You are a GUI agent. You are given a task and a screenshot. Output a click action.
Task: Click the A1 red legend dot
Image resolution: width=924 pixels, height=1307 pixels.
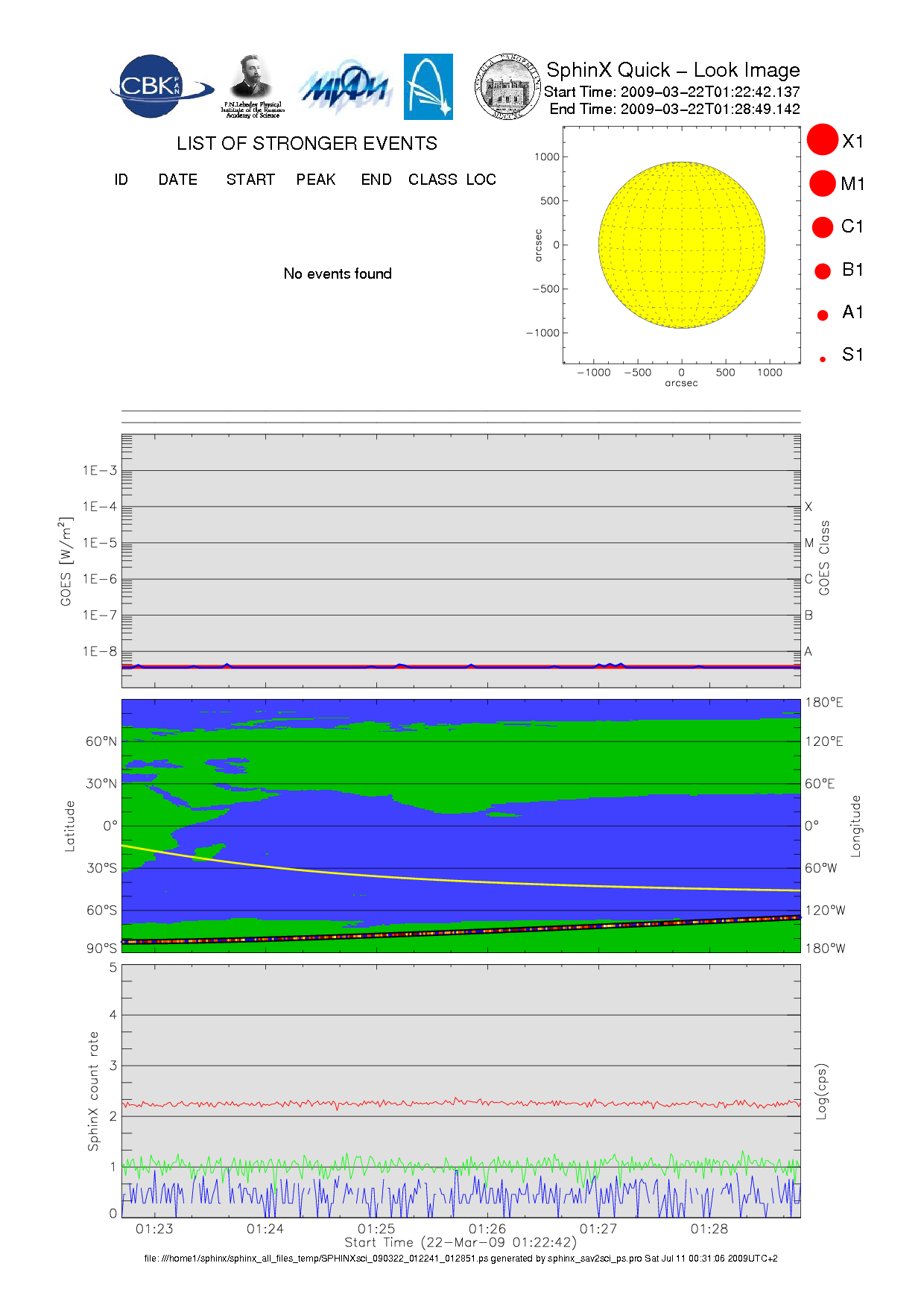tap(823, 314)
